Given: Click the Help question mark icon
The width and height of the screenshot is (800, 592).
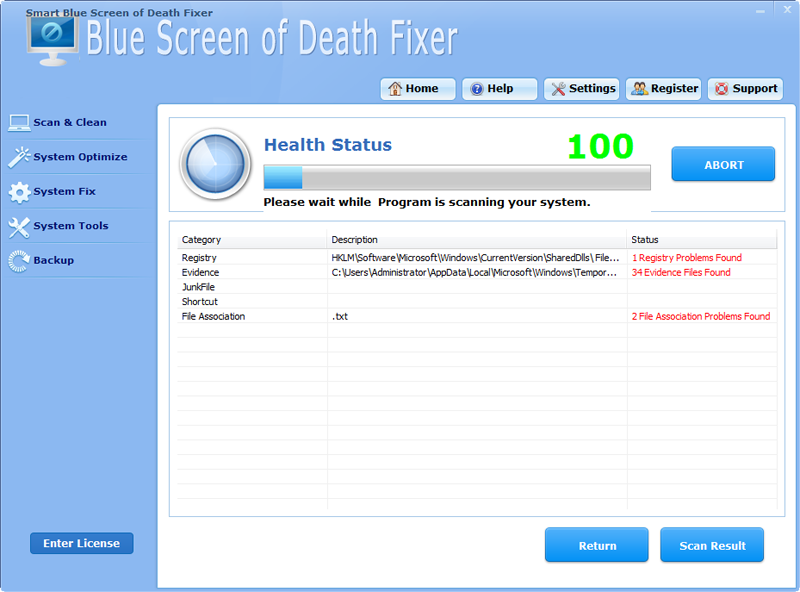Looking at the screenshot, I should [x=477, y=88].
